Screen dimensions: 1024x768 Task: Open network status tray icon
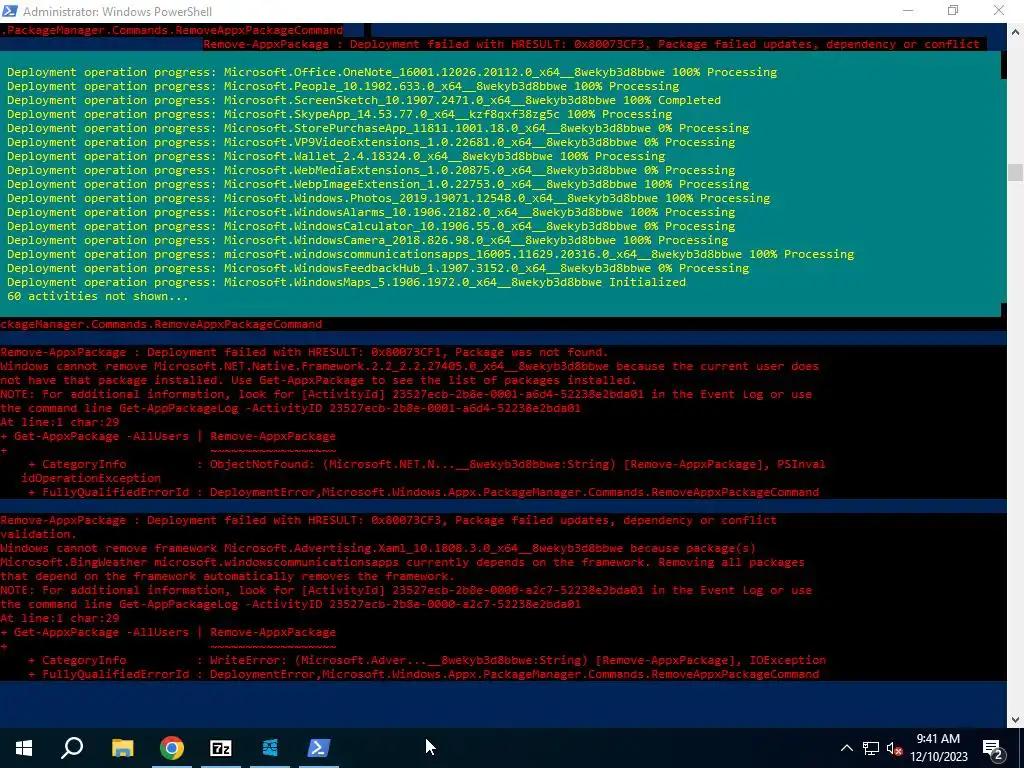click(x=871, y=748)
